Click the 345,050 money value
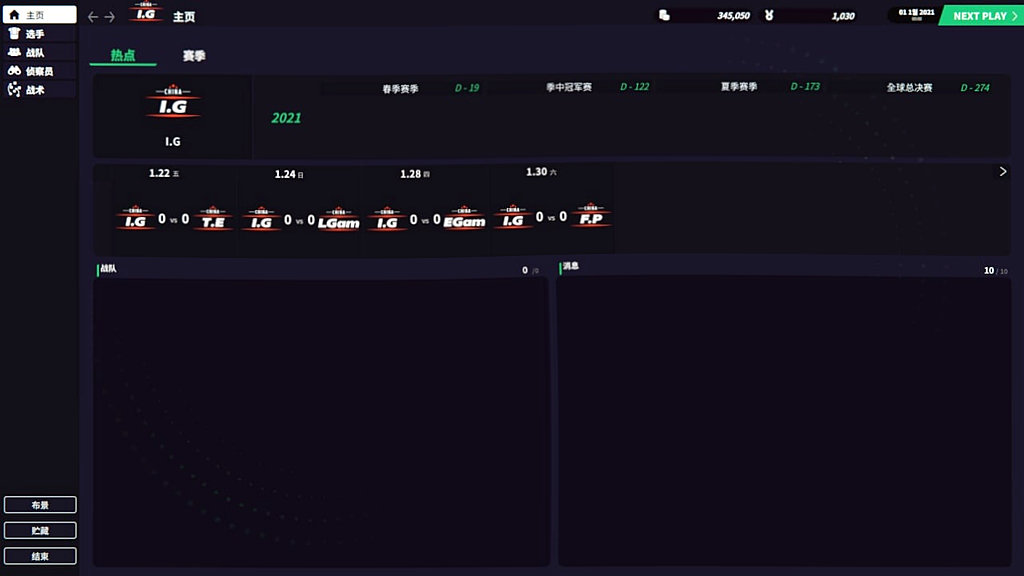This screenshot has height=576, width=1024. click(733, 16)
